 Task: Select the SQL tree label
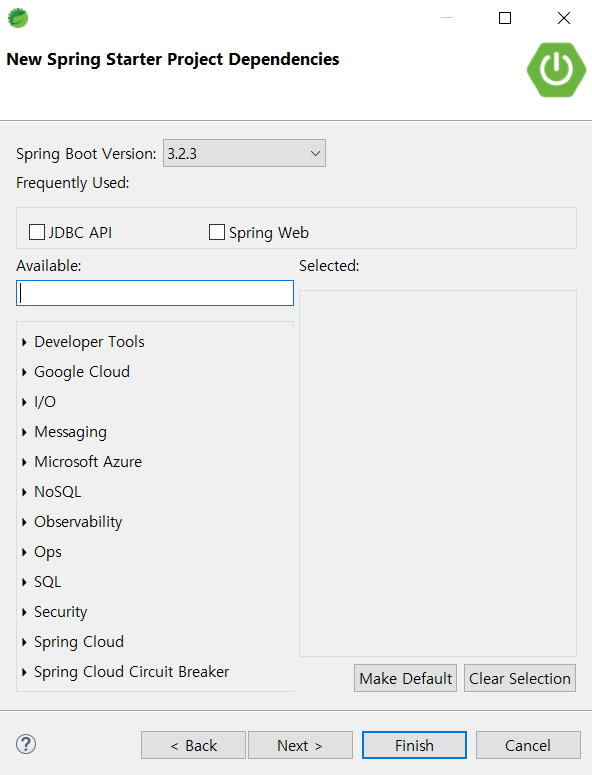[47, 582]
